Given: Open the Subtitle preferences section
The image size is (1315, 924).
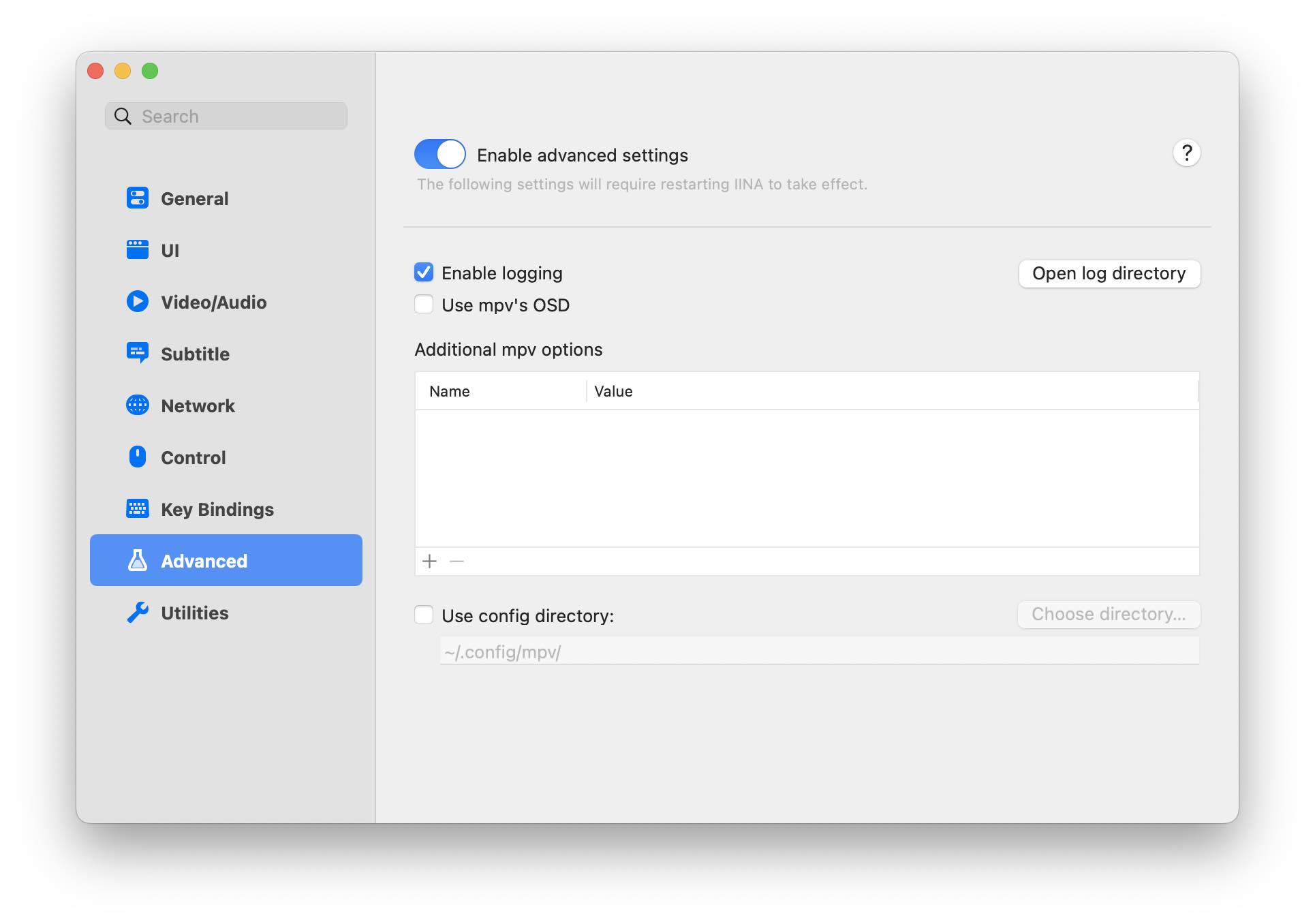Looking at the screenshot, I should pos(194,353).
